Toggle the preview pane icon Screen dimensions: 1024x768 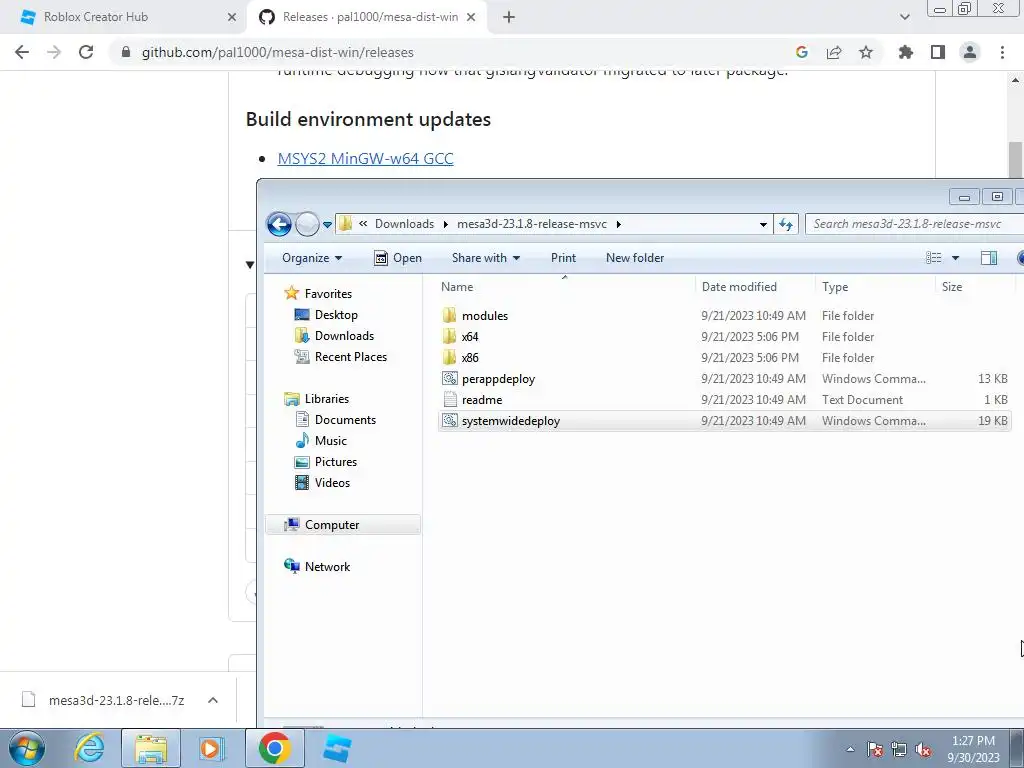989,258
